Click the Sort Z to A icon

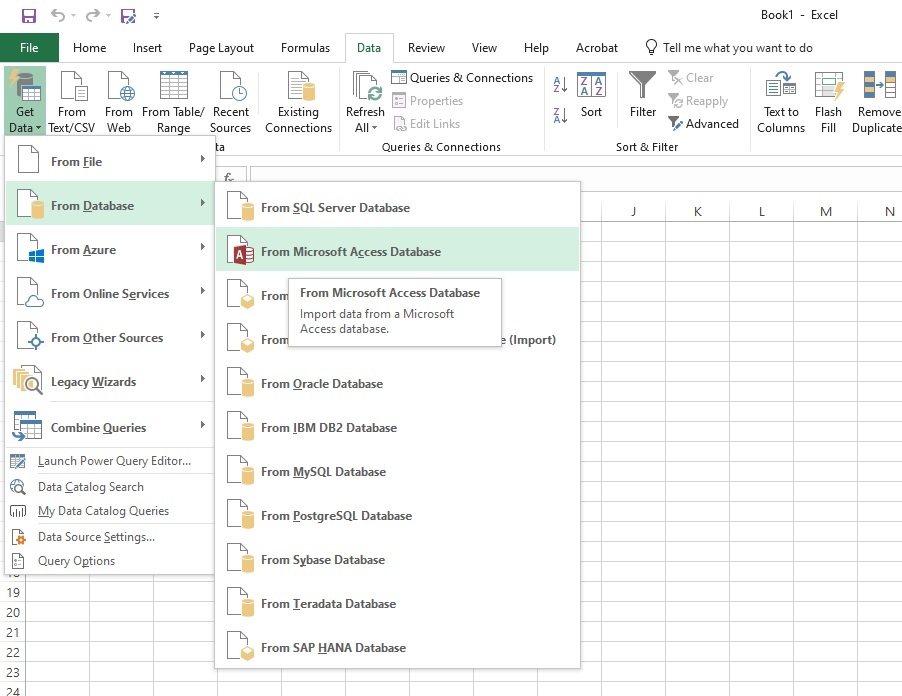pos(560,115)
